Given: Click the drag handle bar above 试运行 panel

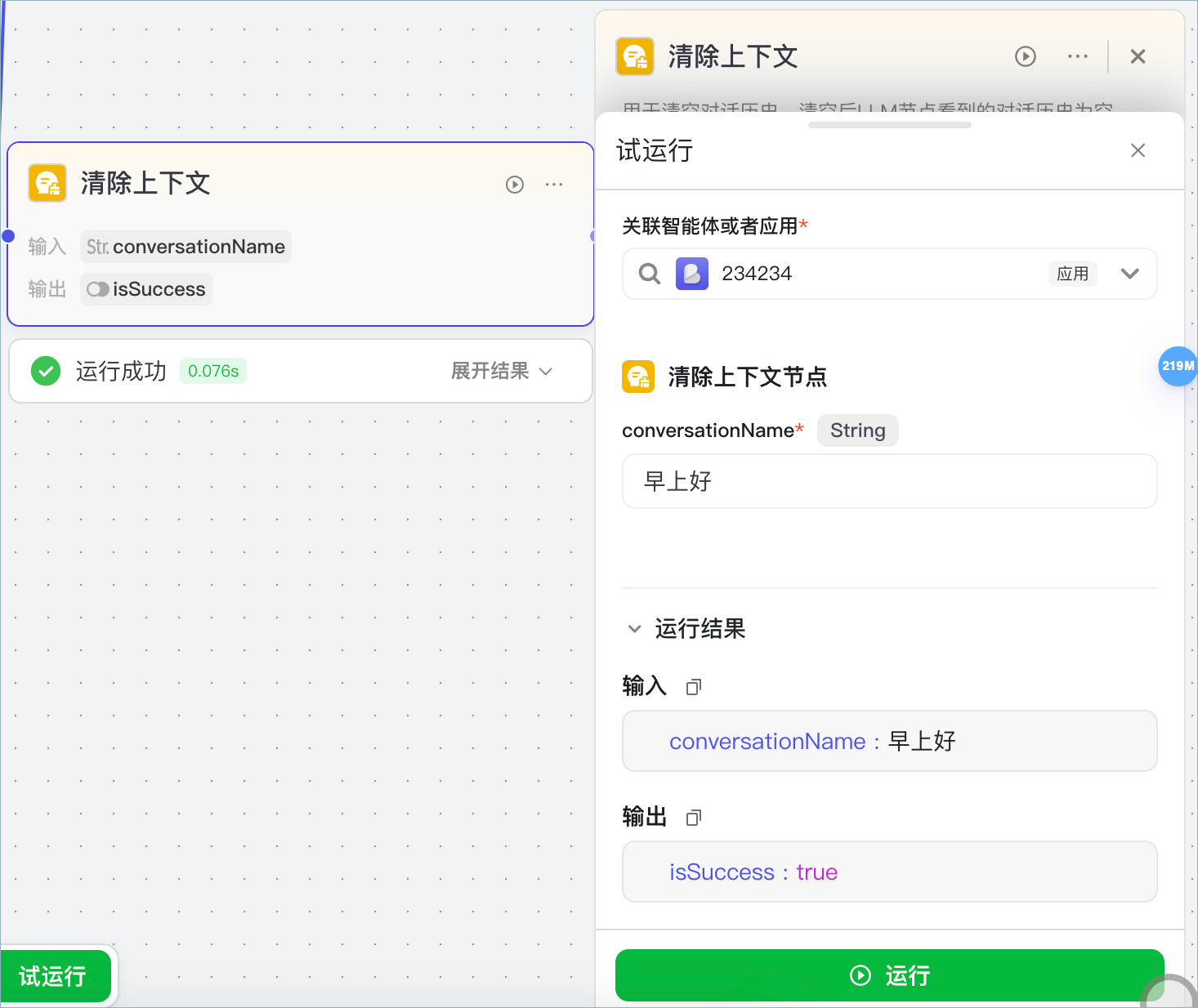Looking at the screenshot, I should point(889,125).
